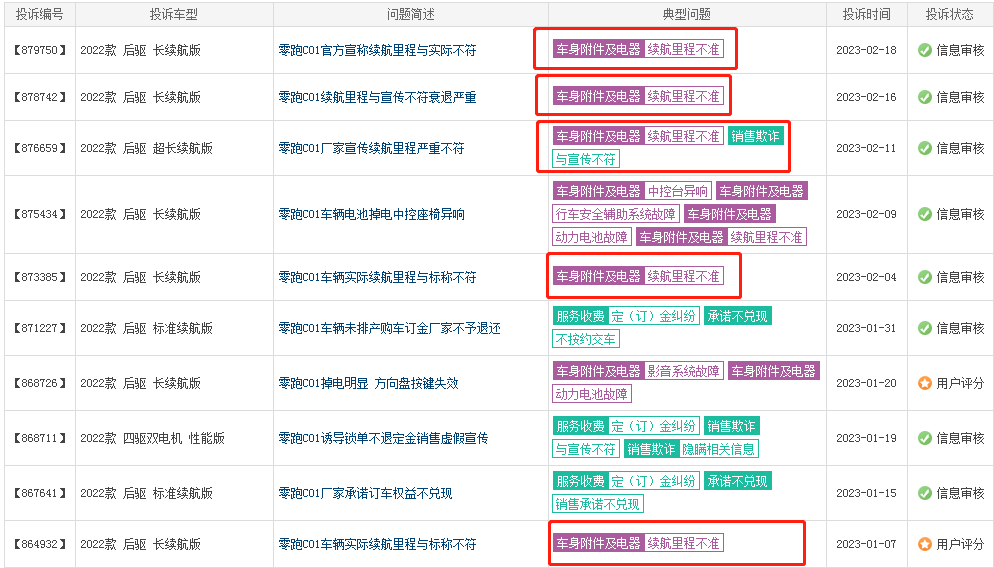Open complaint 零跑C01掉电明显 方向盘按键失效
The width and height of the screenshot is (994, 568).
tap(368, 383)
